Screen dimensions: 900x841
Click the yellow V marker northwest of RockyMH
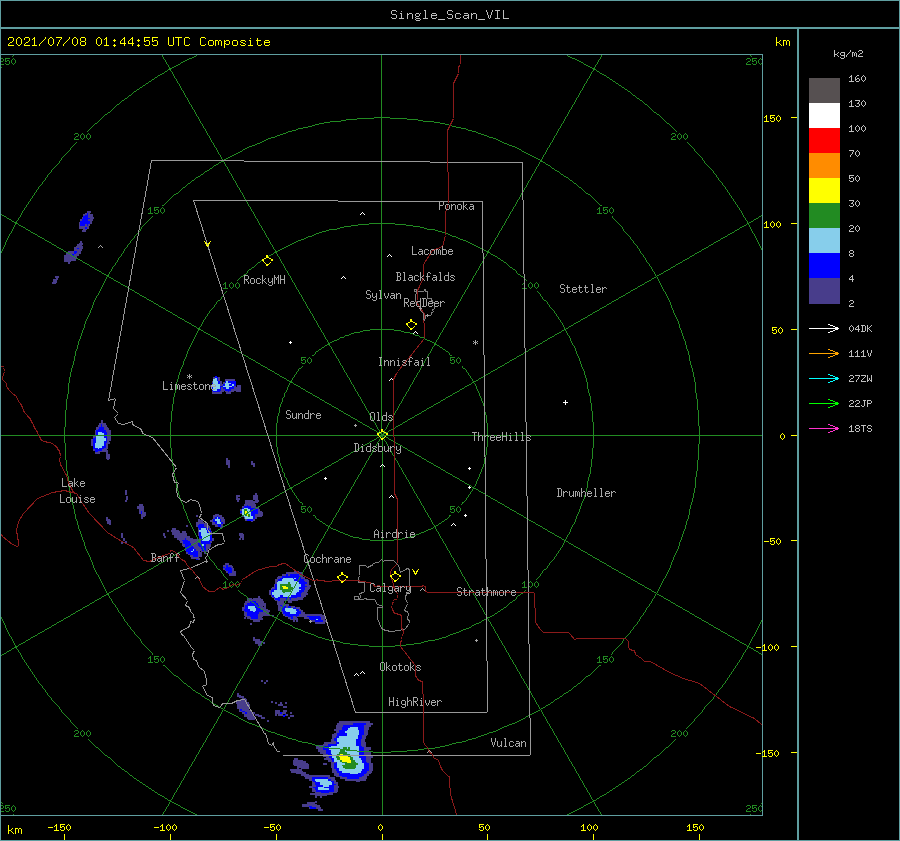208,244
